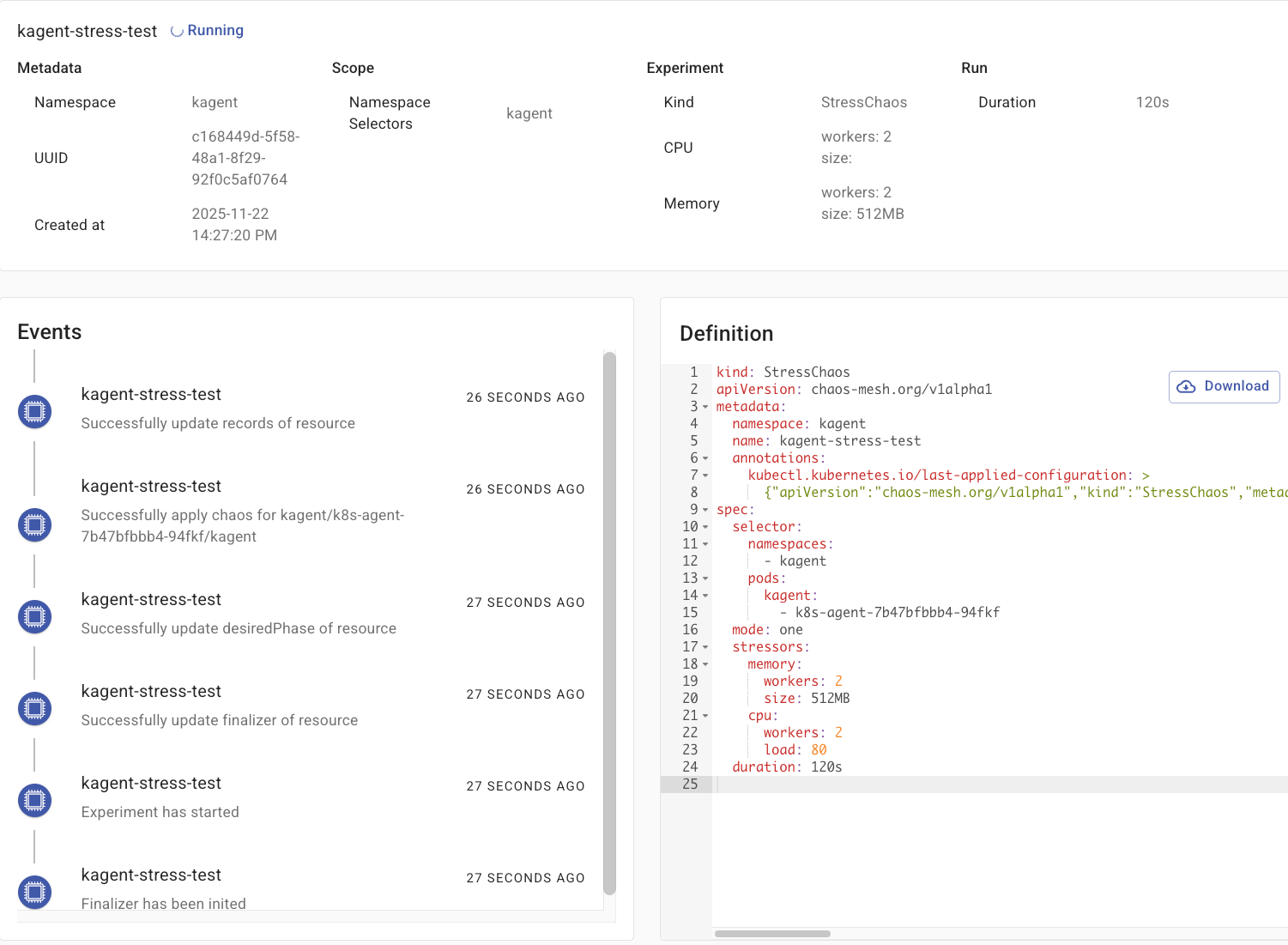This screenshot has width=1288, height=945.
Task: Click the Running status spinner icon
Action: pos(177,31)
